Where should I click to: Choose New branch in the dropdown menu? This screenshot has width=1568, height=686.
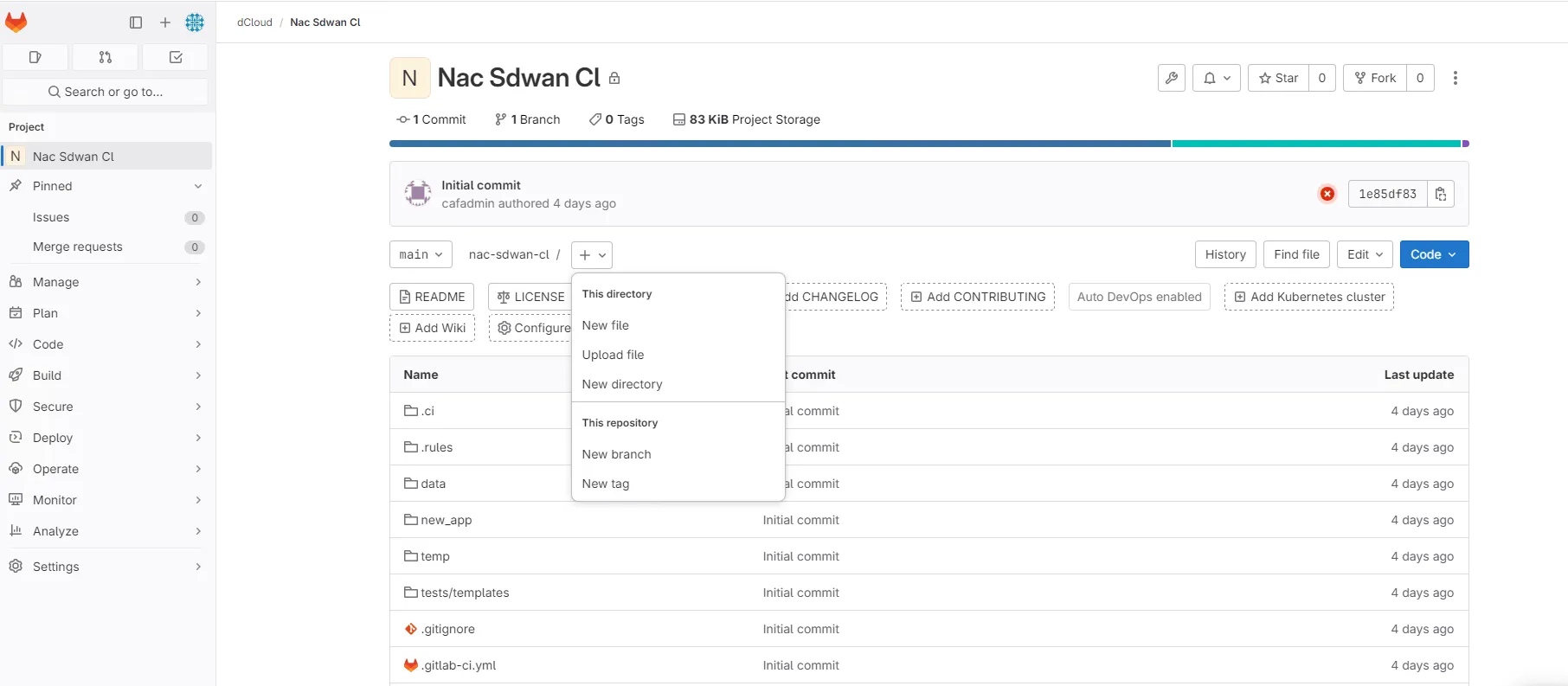tap(616, 454)
